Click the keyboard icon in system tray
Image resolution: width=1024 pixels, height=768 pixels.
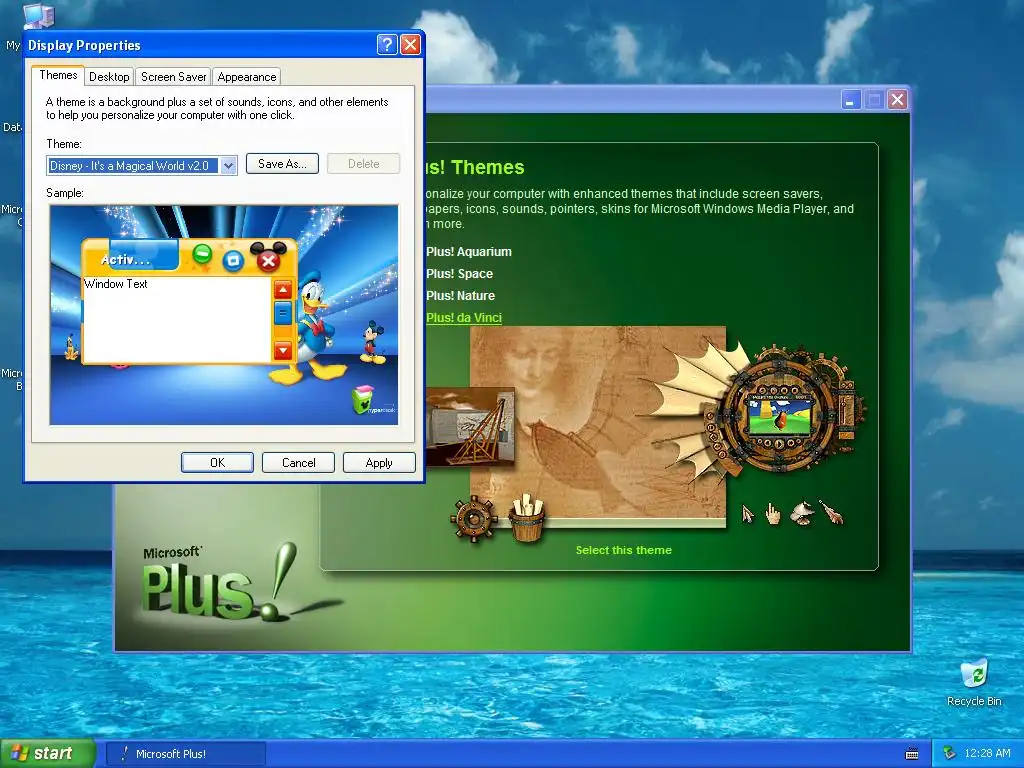[912, 754]
